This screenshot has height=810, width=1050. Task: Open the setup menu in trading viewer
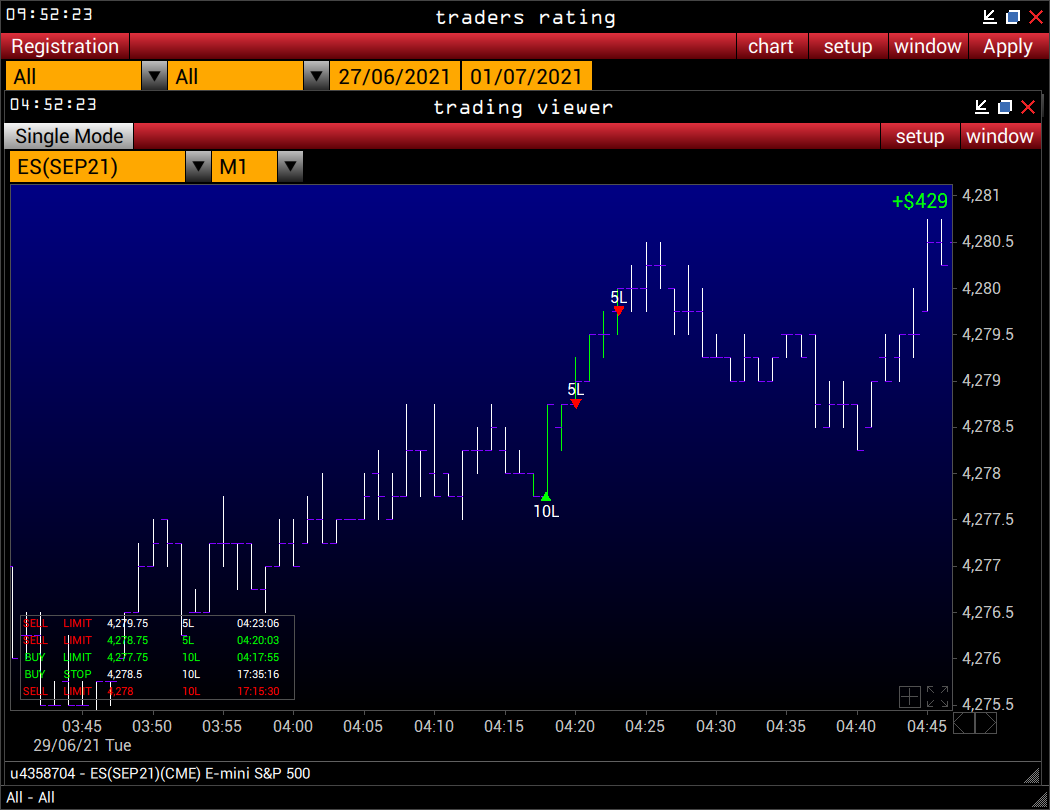(920, 136)
